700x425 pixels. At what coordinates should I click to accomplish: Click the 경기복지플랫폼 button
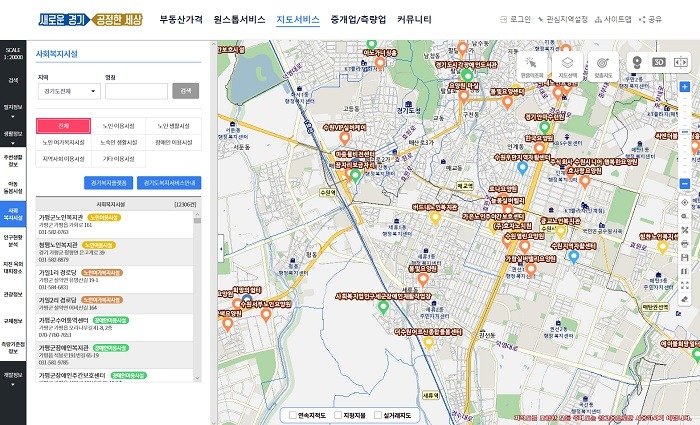[107, 183]
